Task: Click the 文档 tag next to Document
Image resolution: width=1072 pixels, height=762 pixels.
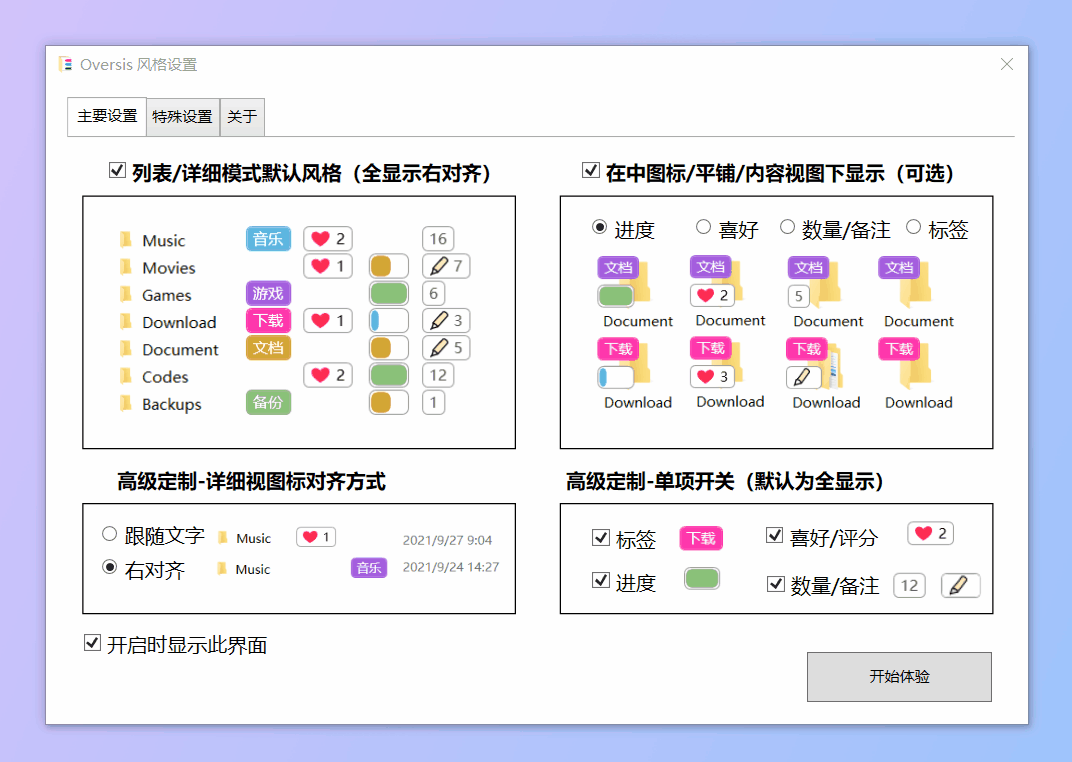Action: point(267,348)
